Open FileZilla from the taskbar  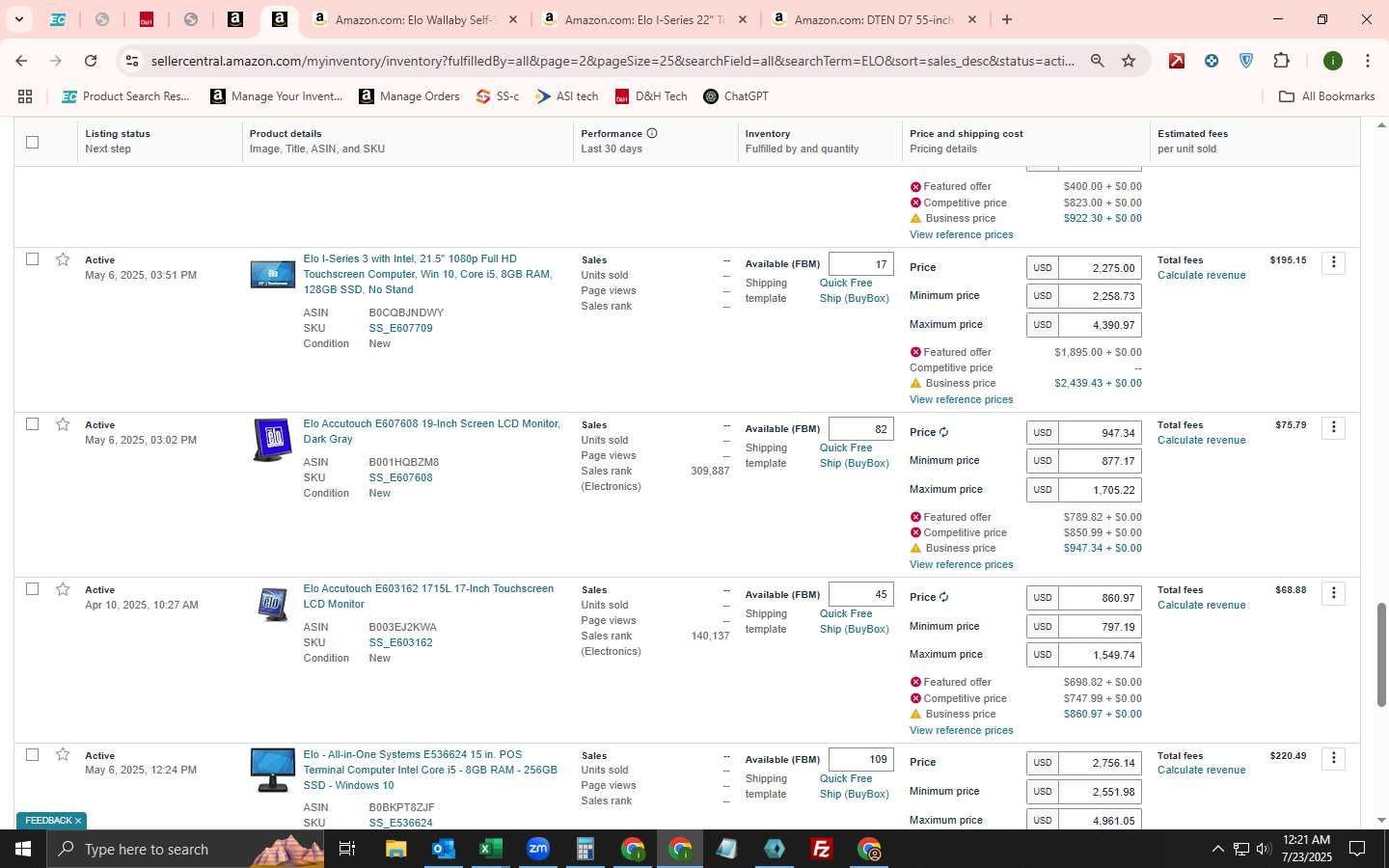tap(821, 849)
